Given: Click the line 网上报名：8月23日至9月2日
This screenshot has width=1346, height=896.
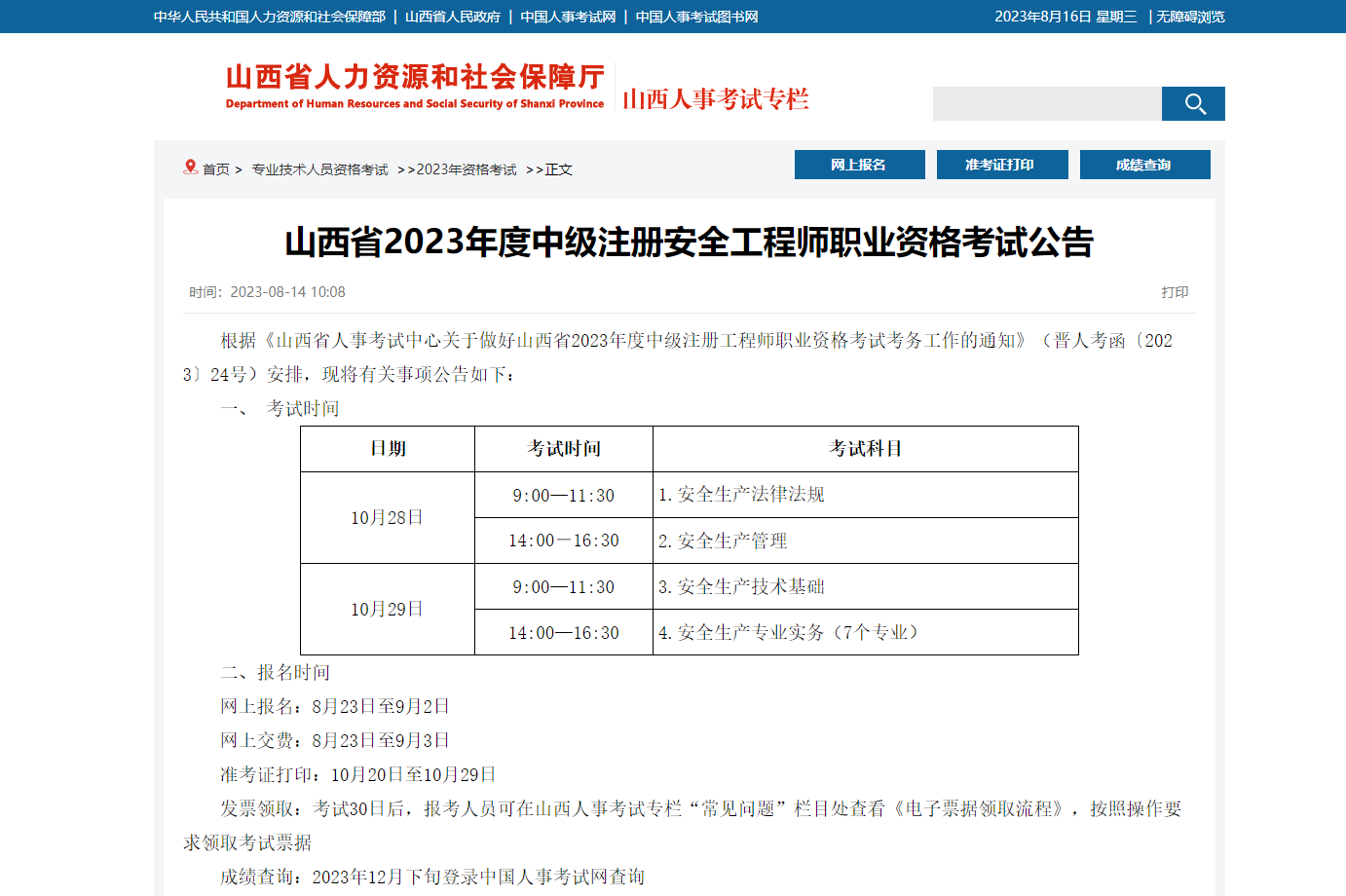Looking at the screenshot, I should point(335,706).
